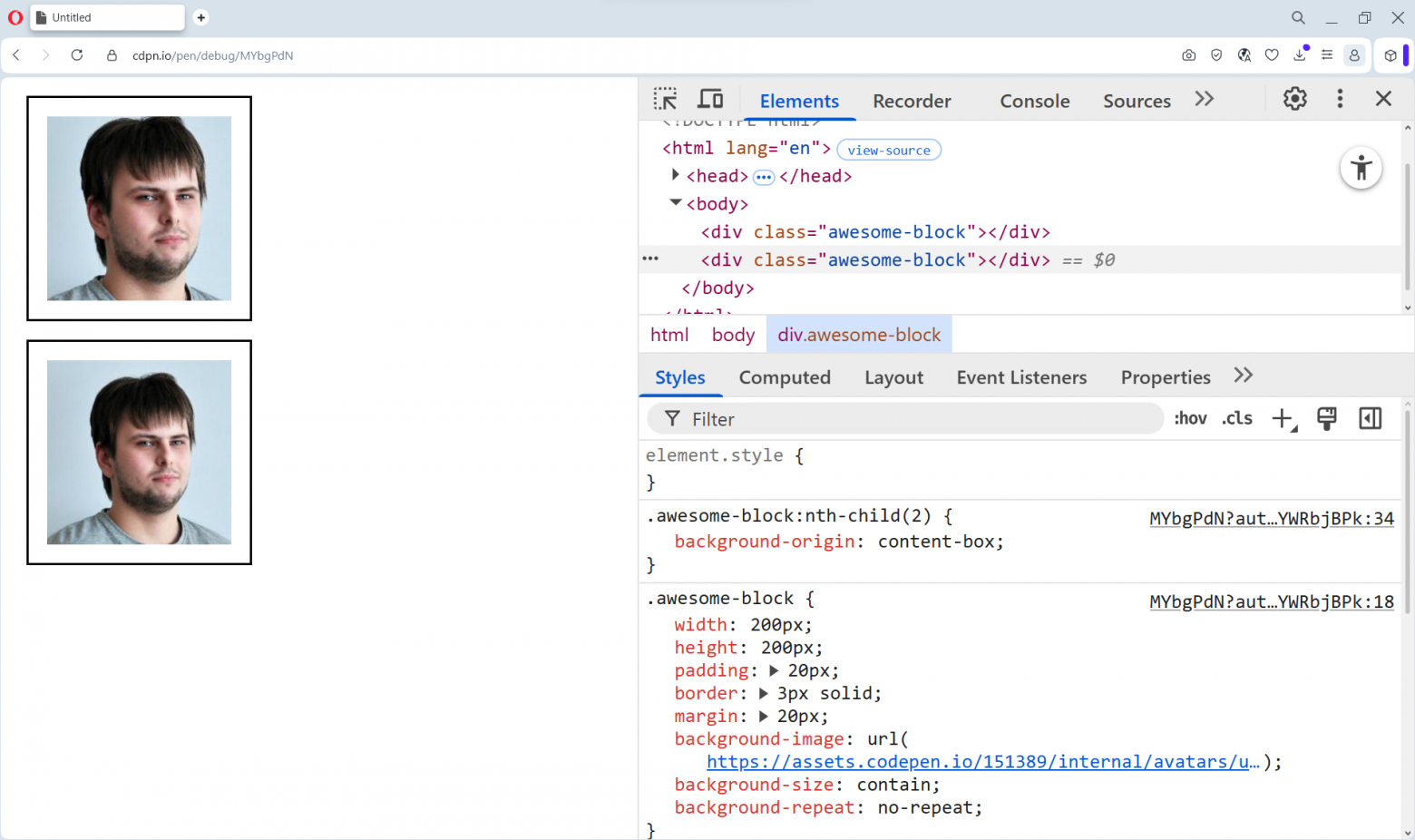Show more DevTools tabs chevron
1415x840 pixels.
click(x=1205, y=99)
